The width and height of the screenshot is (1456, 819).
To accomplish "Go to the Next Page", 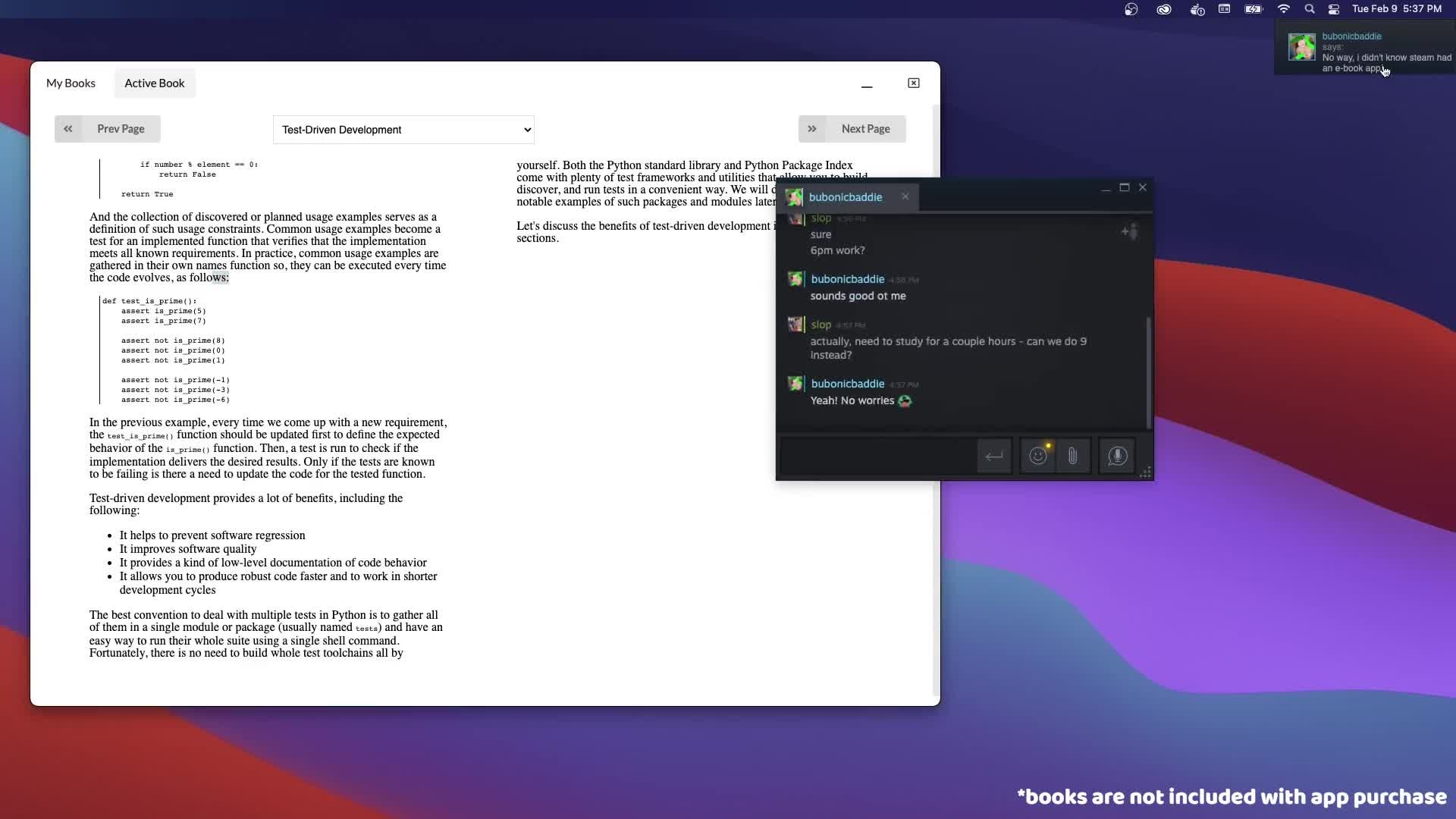I will coord(852,129).
